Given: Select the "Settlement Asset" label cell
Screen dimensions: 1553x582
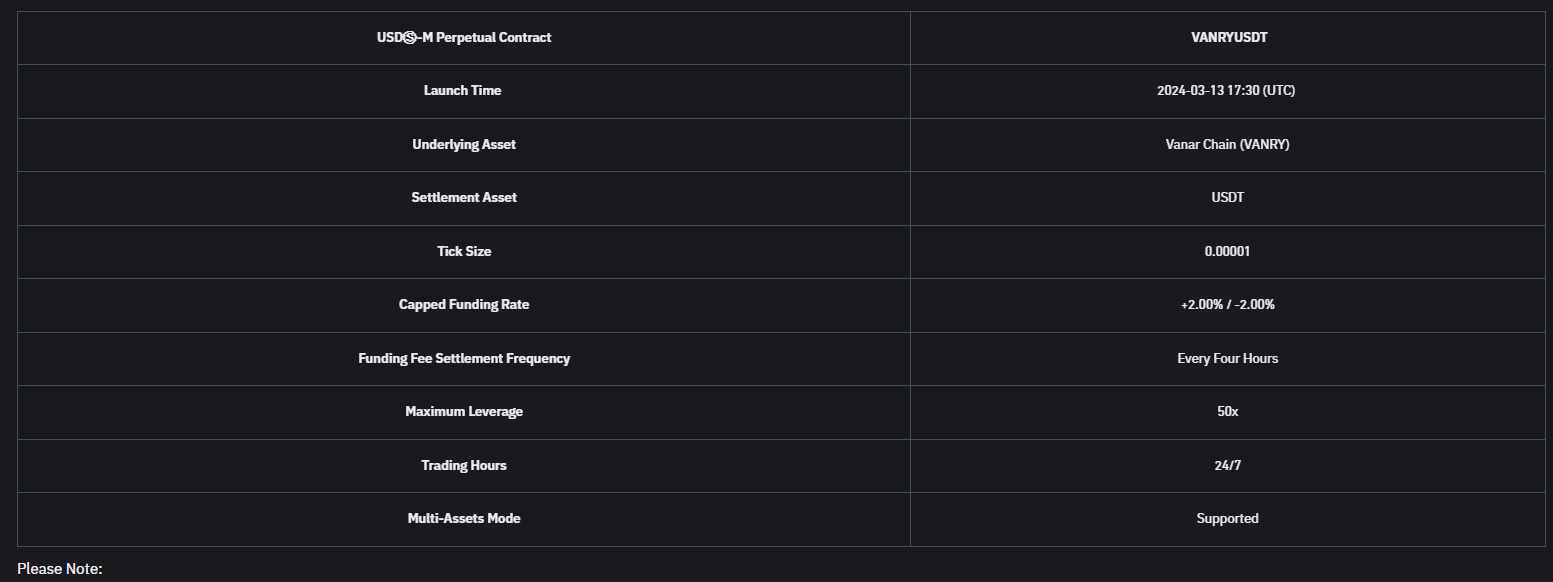Looking at the screenshot, I should tap(464, 198).
